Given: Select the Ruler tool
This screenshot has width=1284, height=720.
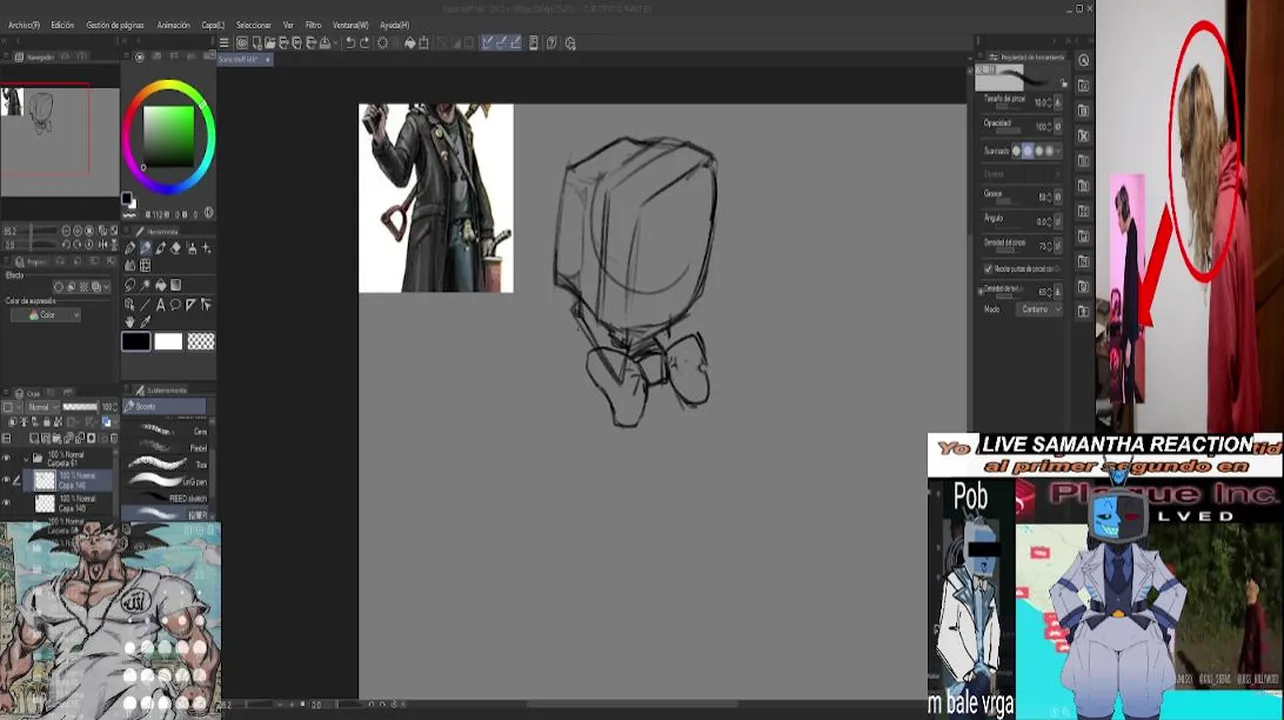Looking at the screenshot, I should click(191, 304).
